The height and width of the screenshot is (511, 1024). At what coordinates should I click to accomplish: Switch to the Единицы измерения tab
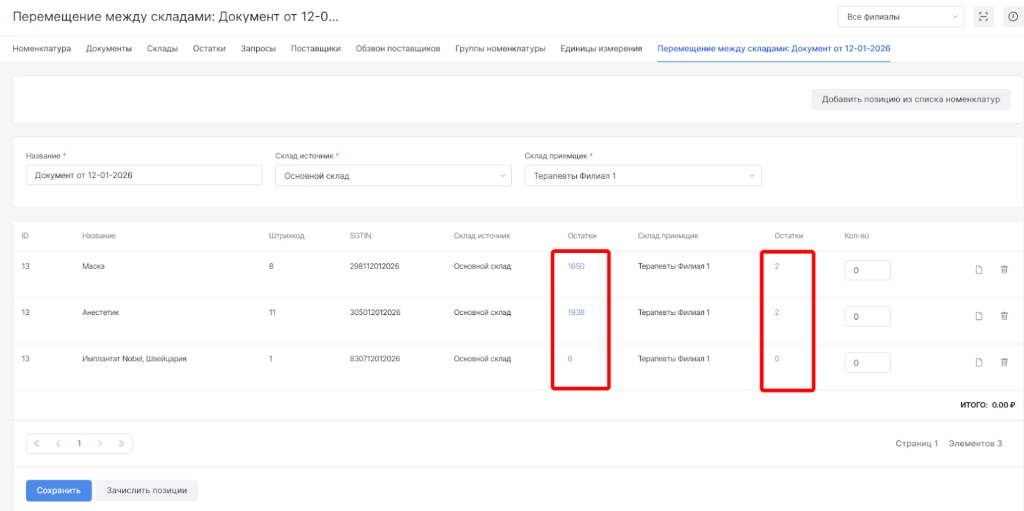(601, 48)
